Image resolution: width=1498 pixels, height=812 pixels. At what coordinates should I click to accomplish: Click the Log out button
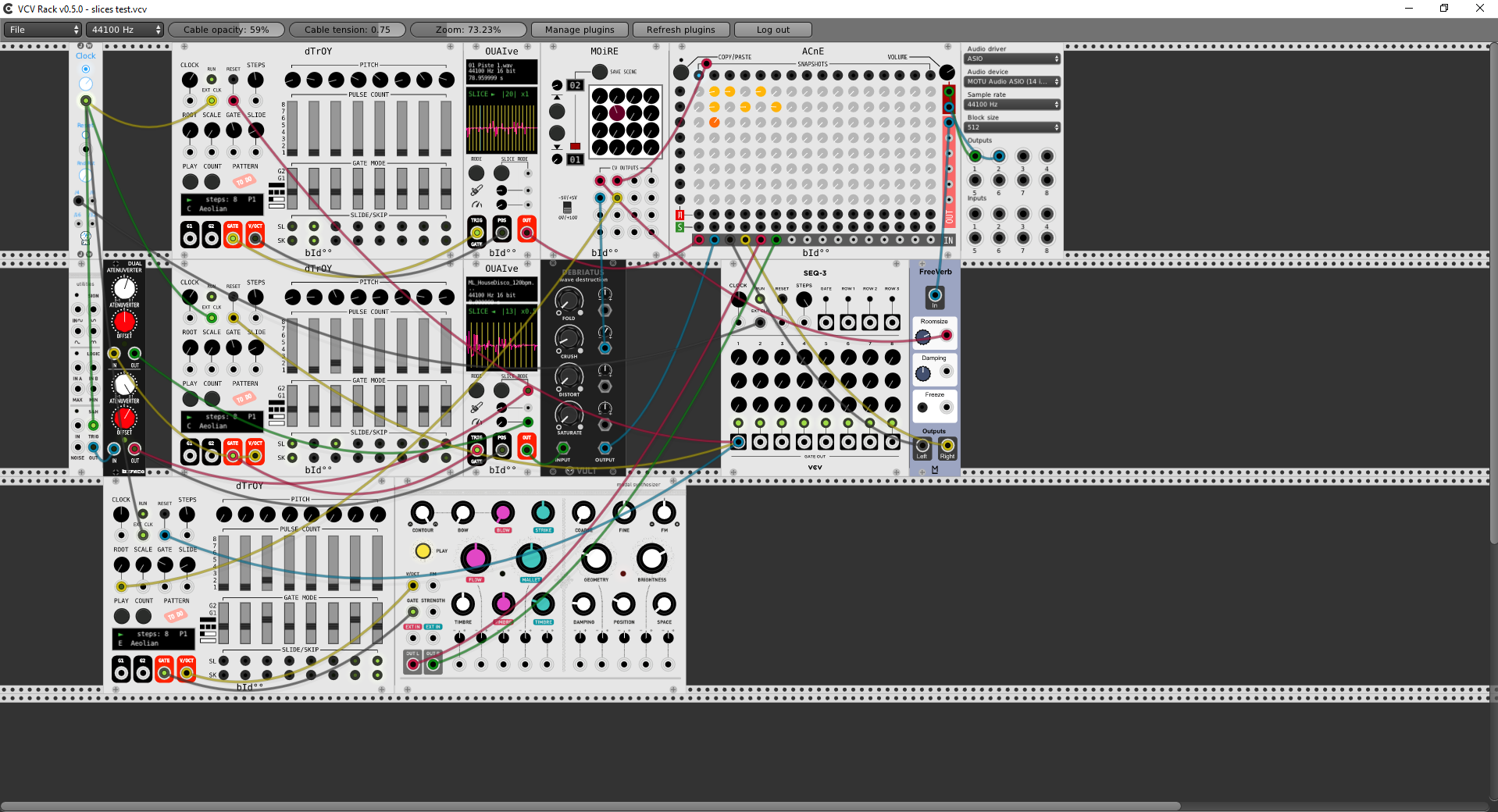pyautogui.click(x=772, y=30)
